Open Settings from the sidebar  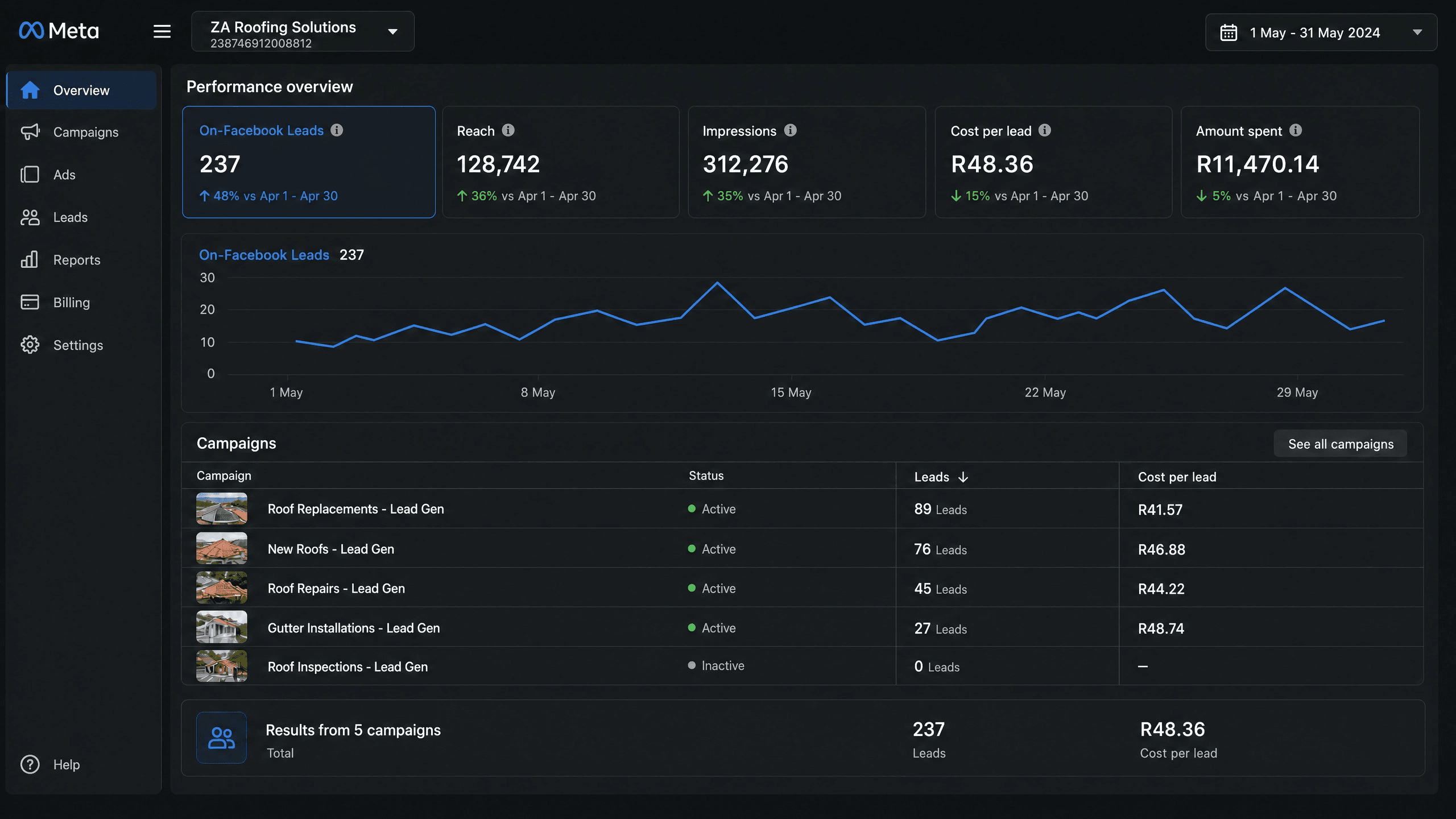coord(81,345)
